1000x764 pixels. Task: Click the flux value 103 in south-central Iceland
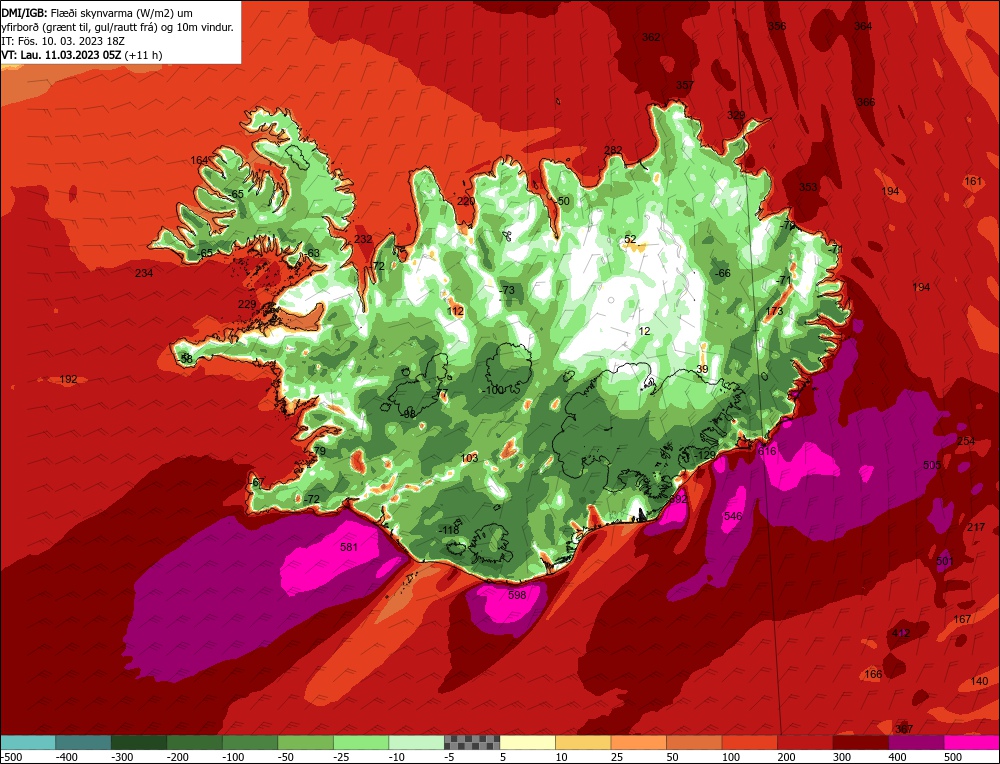(x=469, y=458)
